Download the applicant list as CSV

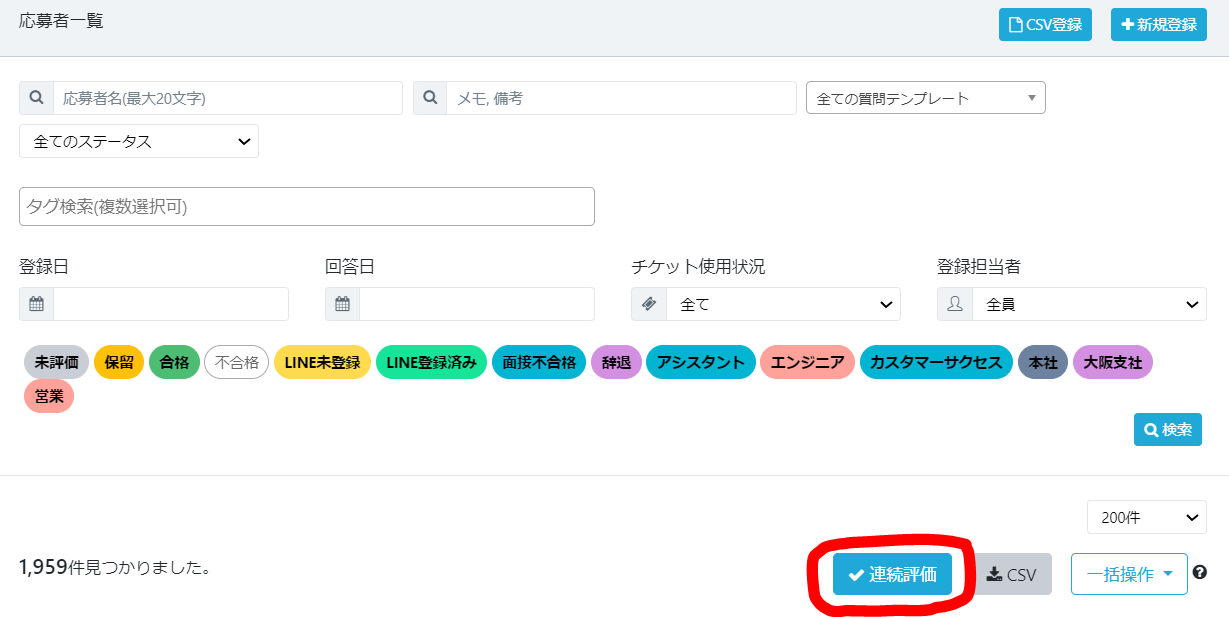tap(1011, 574)
